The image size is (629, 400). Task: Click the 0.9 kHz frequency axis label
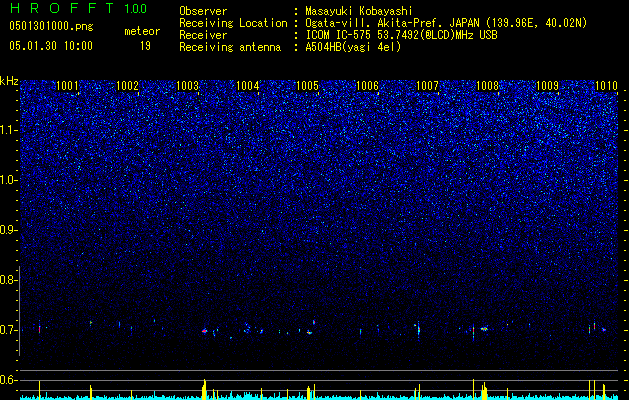coord(7,230)
